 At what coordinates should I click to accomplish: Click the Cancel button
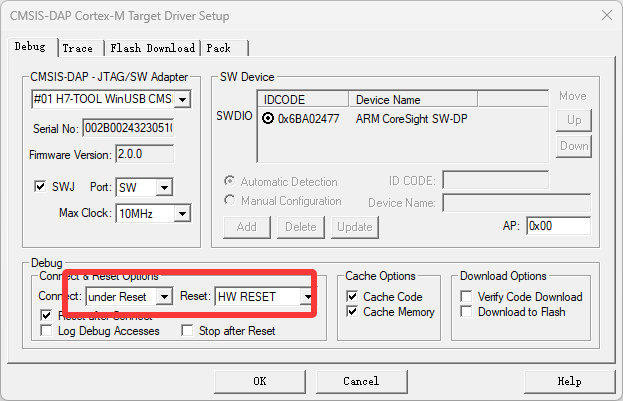click(361, 381)
